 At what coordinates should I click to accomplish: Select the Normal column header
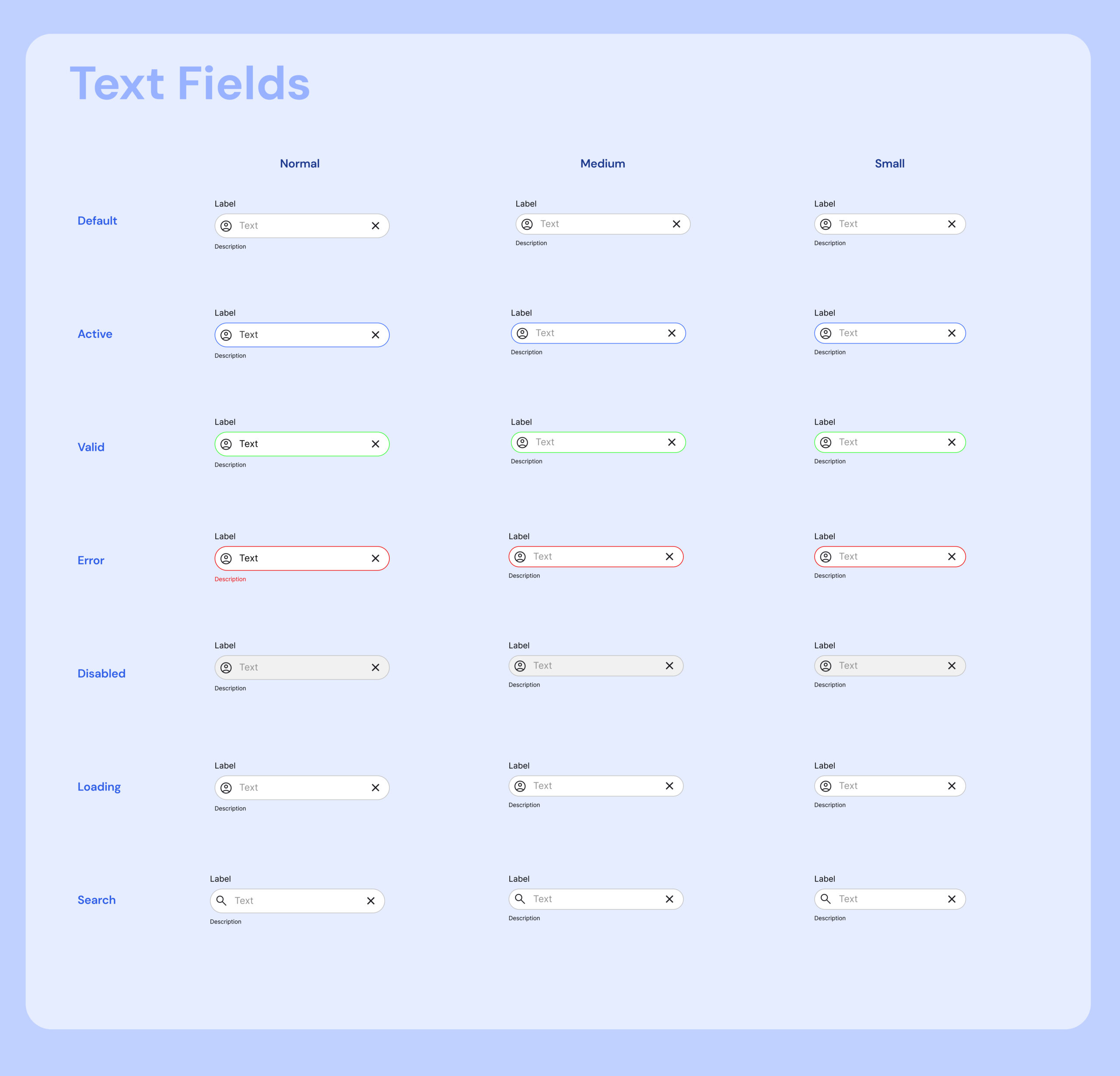tap(299, 163)
